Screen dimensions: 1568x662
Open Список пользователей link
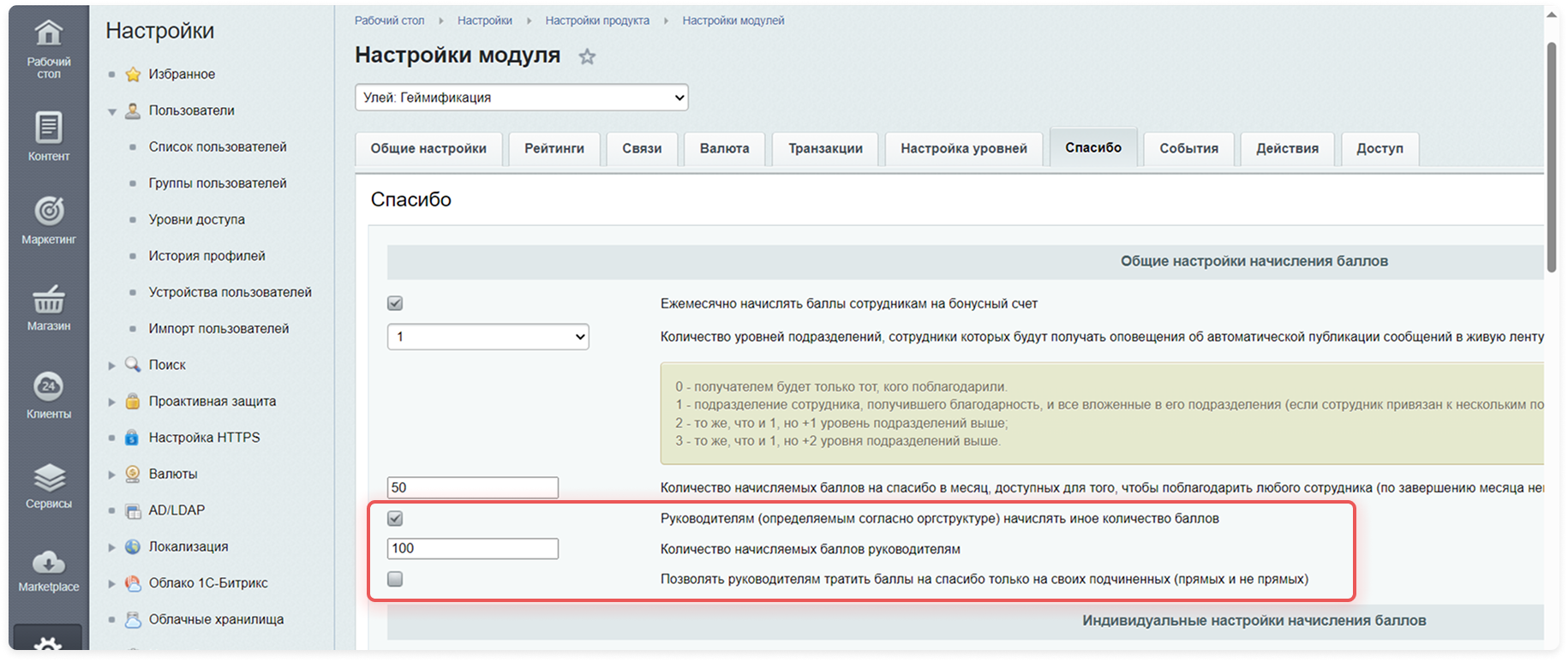pos(218,146)
